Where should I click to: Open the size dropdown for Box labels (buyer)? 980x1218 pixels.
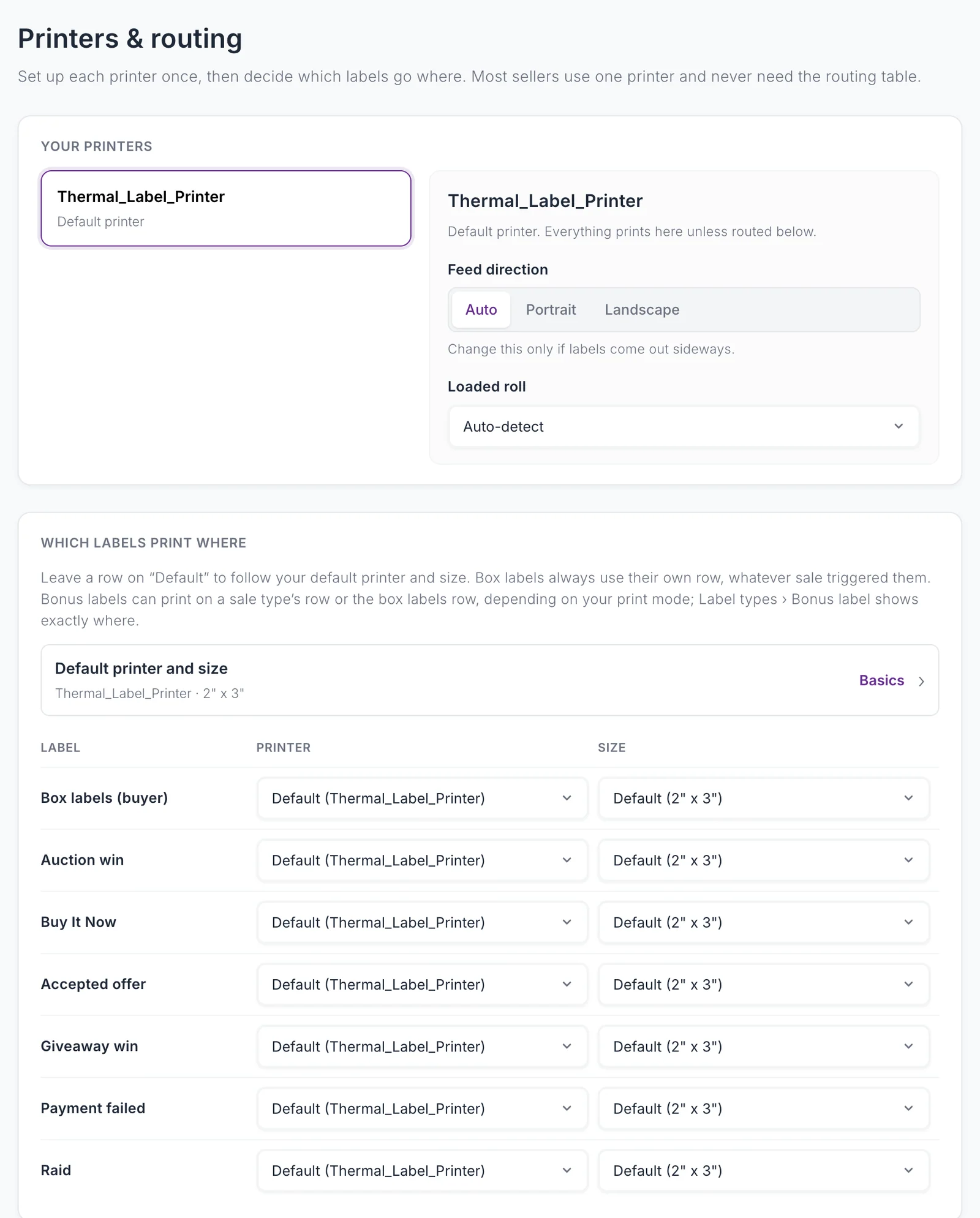point(764,799)
